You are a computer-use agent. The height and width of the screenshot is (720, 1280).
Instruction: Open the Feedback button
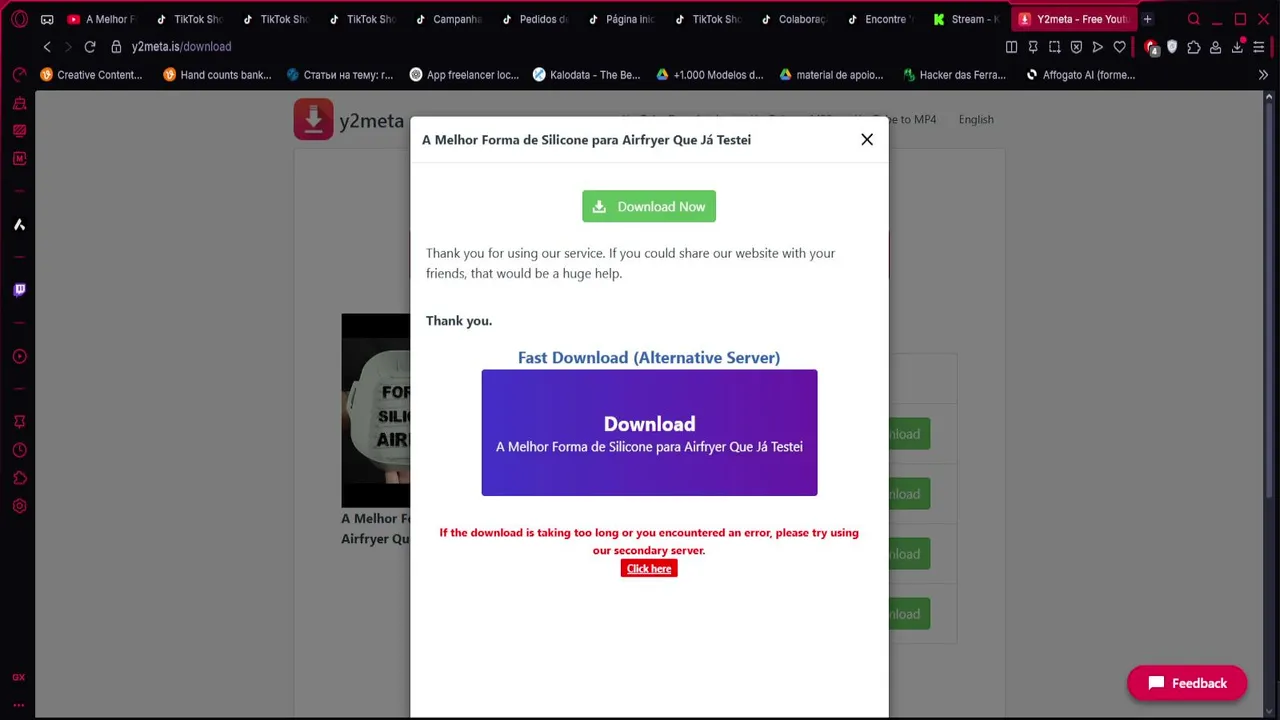tap(1187, 683)
